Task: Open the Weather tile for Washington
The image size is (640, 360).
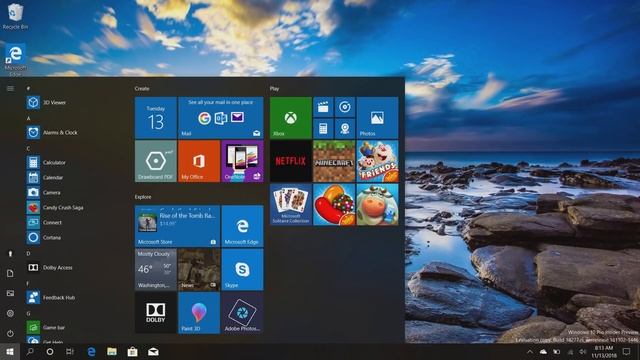Action: [x=156, y=269]
